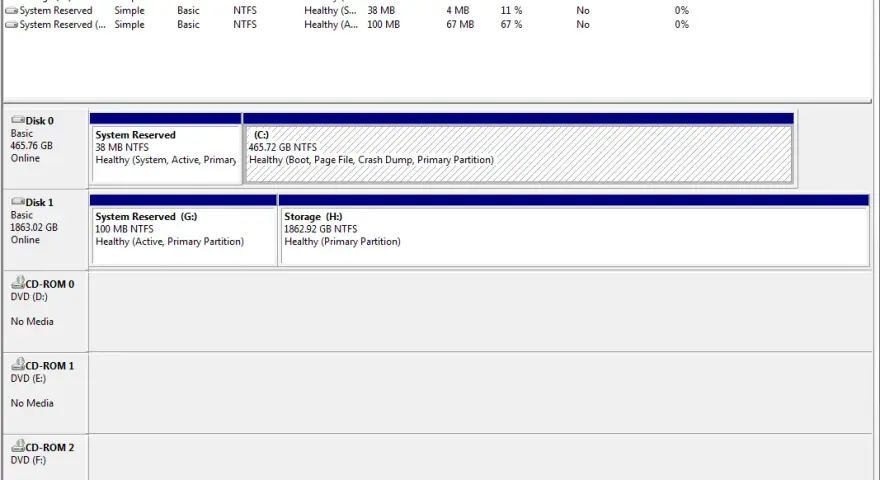Screen dimensions: 880x480
Task: Click the '4 MB' free space cell
Action: pos(458,11)
